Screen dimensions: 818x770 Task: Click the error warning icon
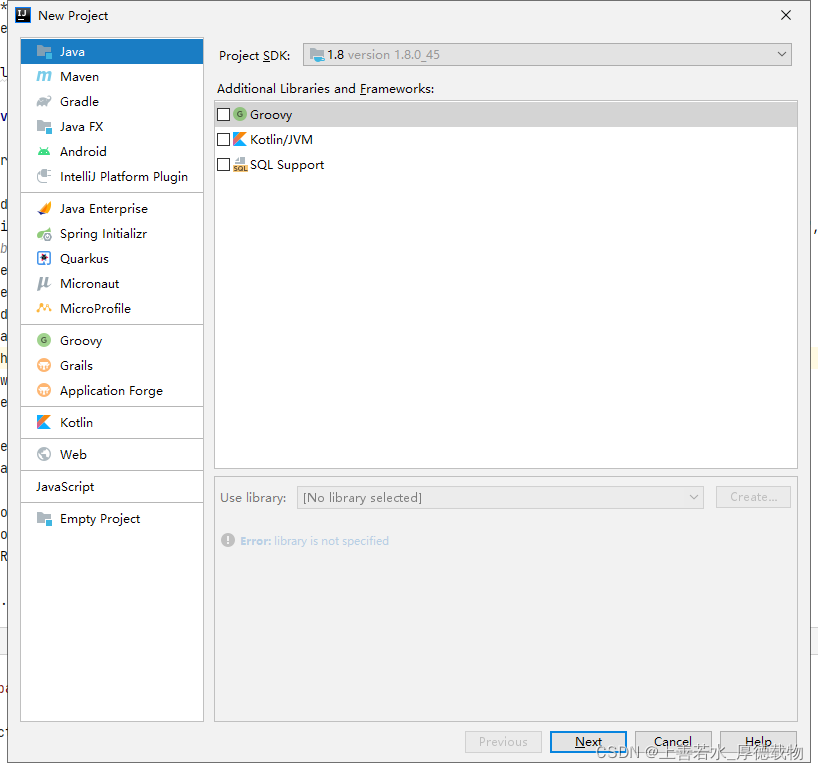(228, 540)
